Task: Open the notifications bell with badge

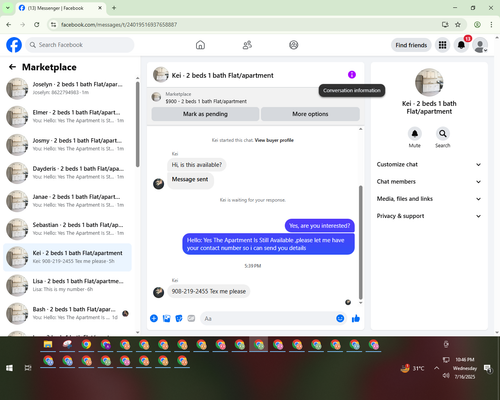Action: 461,45
